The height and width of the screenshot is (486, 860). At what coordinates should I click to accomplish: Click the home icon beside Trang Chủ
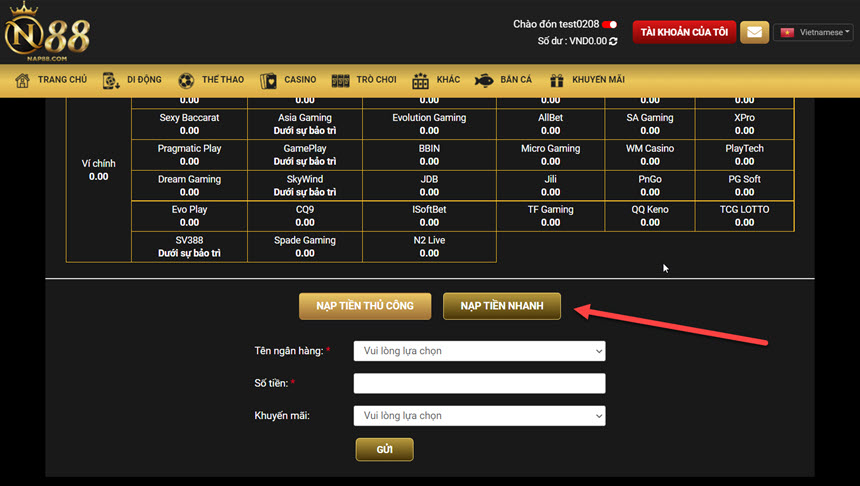point(22,80)
